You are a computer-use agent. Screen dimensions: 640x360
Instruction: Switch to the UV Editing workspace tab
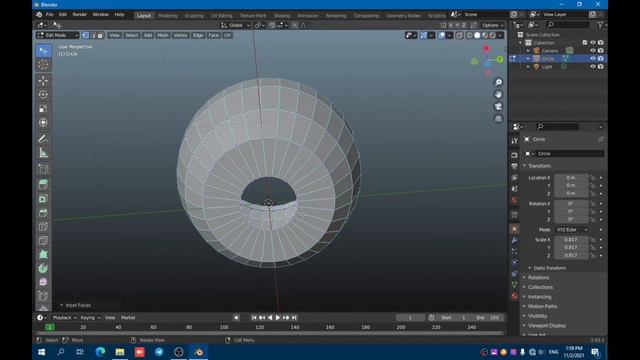(x=222, y=16)
